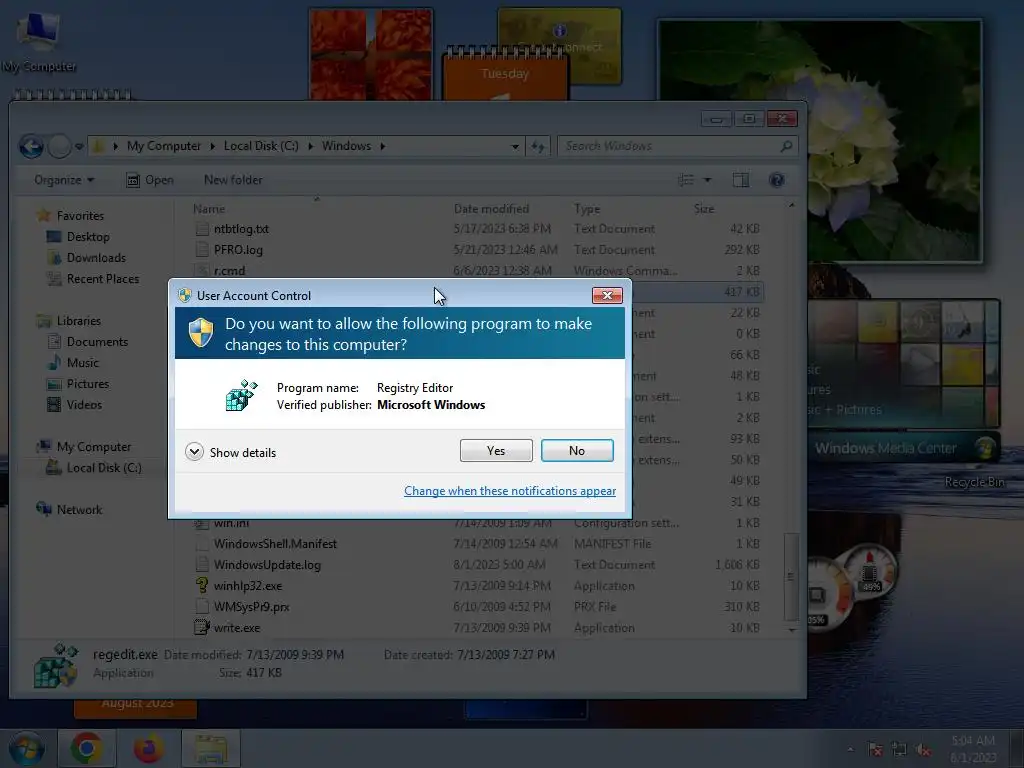
Task: Sort by Date modified column header
Action: [492, 209]
